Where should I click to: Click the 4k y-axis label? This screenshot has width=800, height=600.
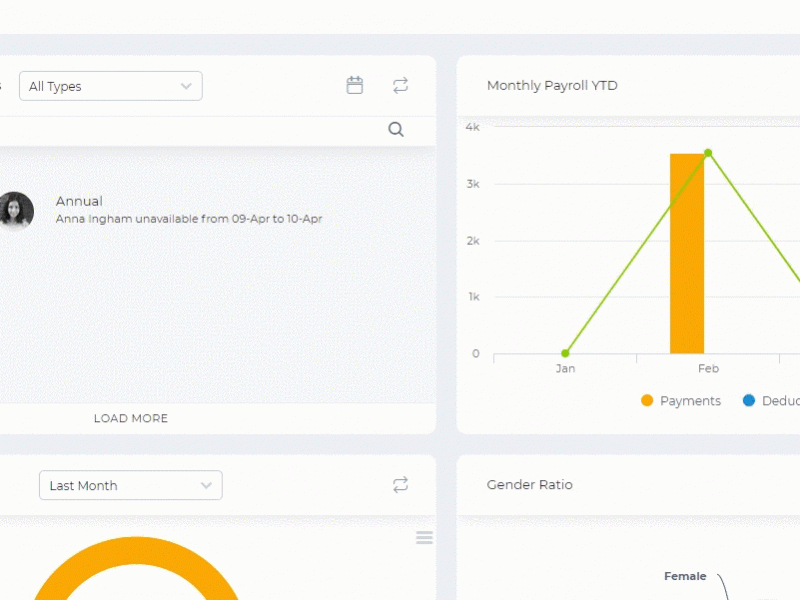click(x=472, y=127)
